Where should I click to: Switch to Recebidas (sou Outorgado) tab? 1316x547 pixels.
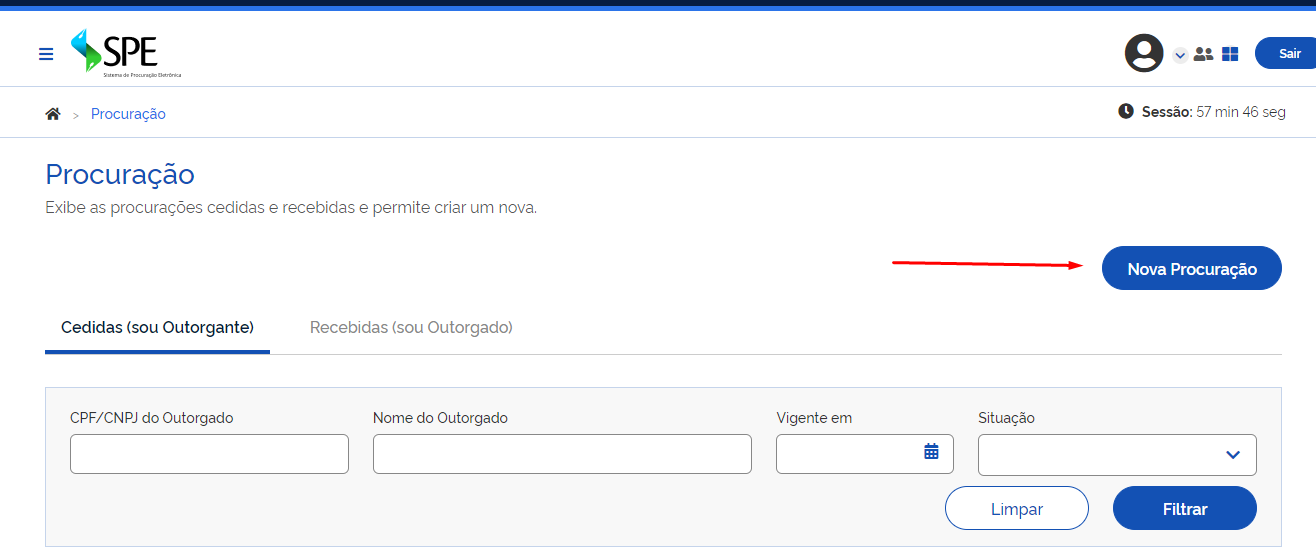tap(411, 328)
